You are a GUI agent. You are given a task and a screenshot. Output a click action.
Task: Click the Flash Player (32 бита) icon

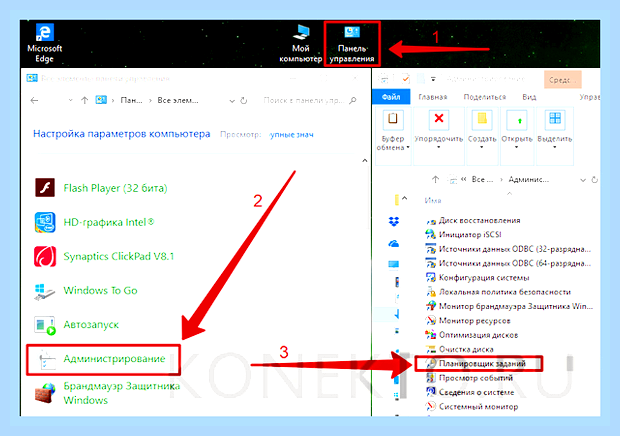(45, 188)
